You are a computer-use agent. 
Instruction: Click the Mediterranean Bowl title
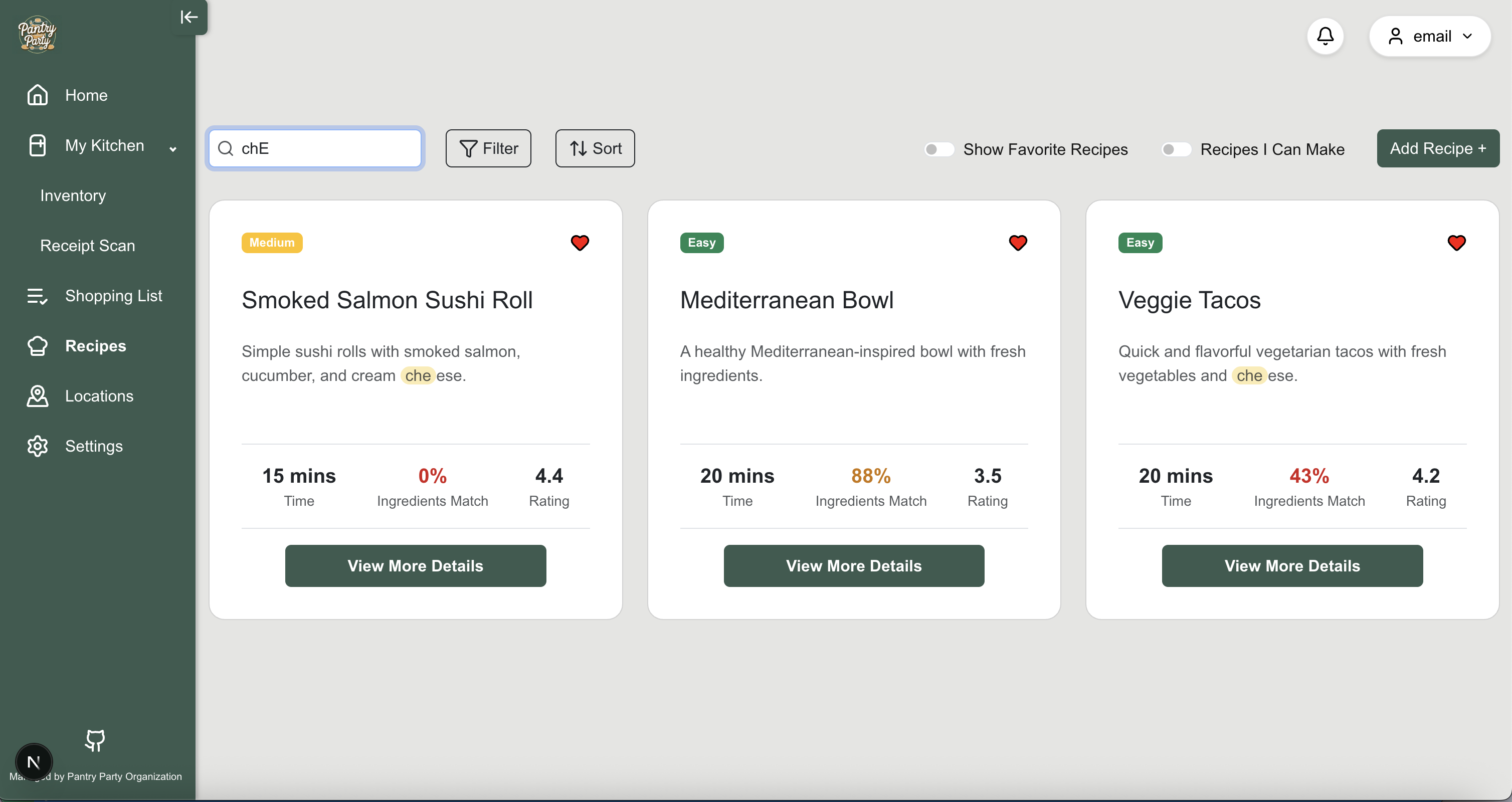tap(787, 300)
